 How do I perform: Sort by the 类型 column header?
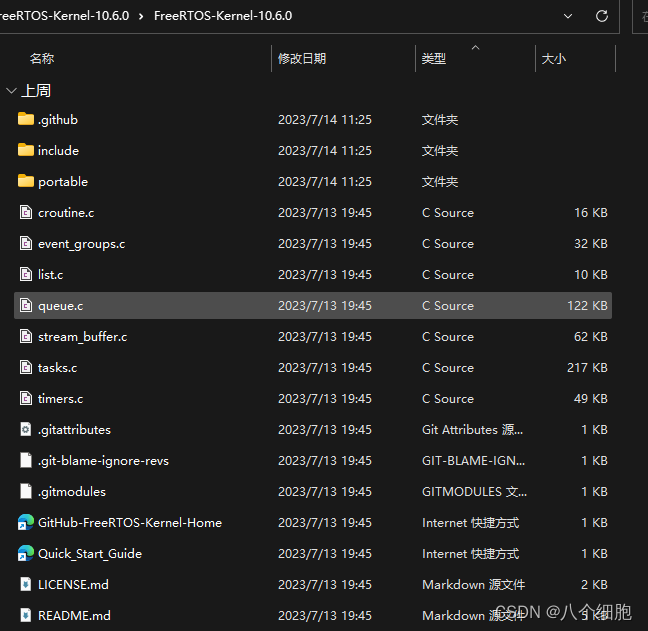tap(434, 58)
